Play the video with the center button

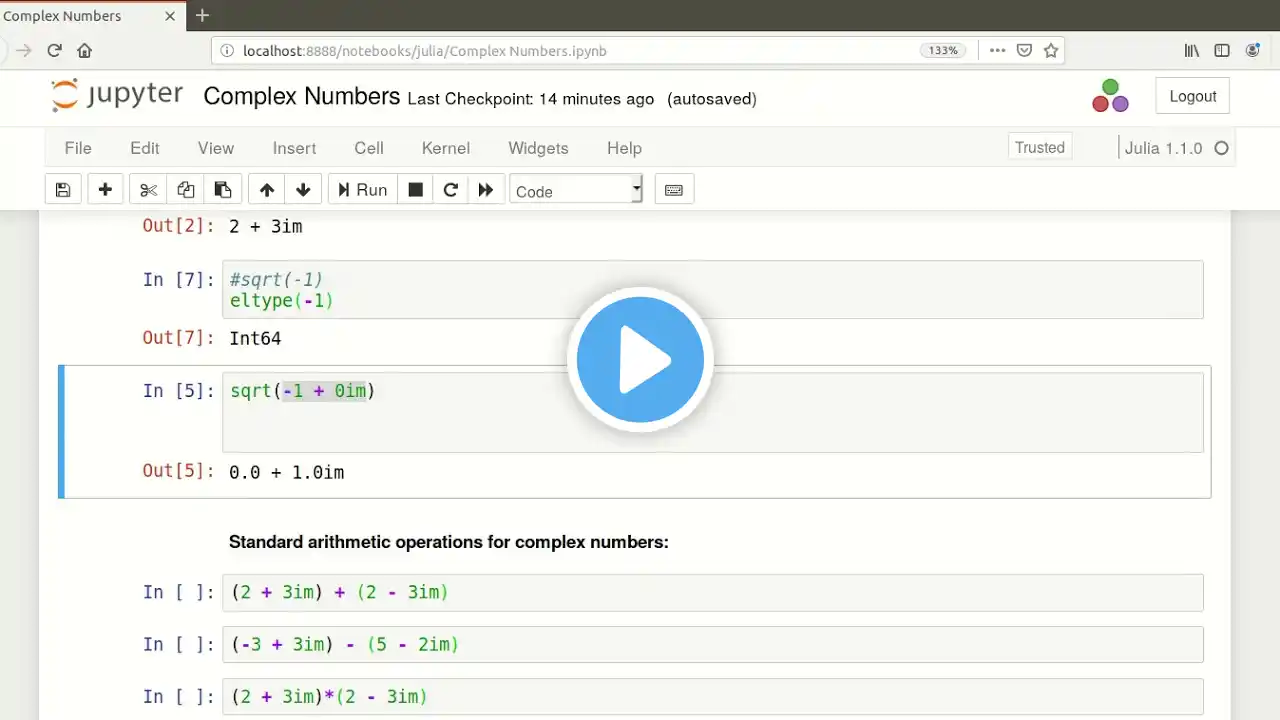click(640, 360)
